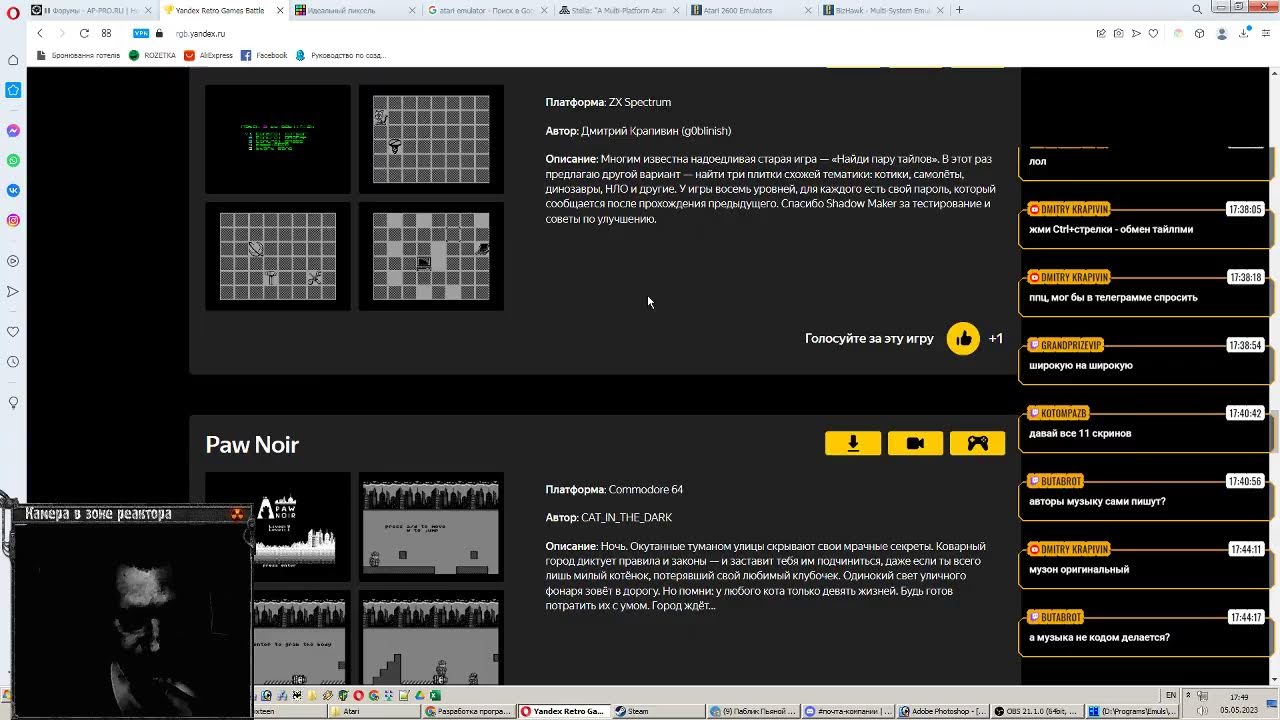
Task: Switch to the BizHawk Multi-System Emulator tab
Action: [883, 10]
